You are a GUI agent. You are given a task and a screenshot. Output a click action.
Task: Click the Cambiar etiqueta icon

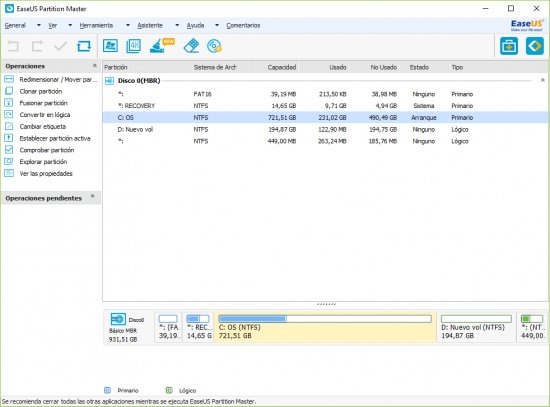[x=9, y=126]
